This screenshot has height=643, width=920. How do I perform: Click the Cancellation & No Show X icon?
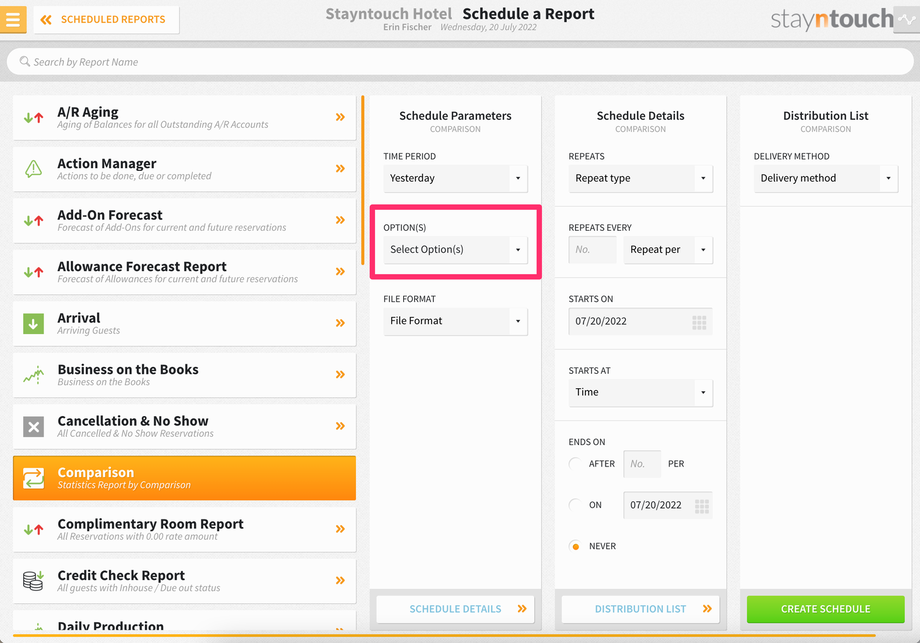(33, 427)
